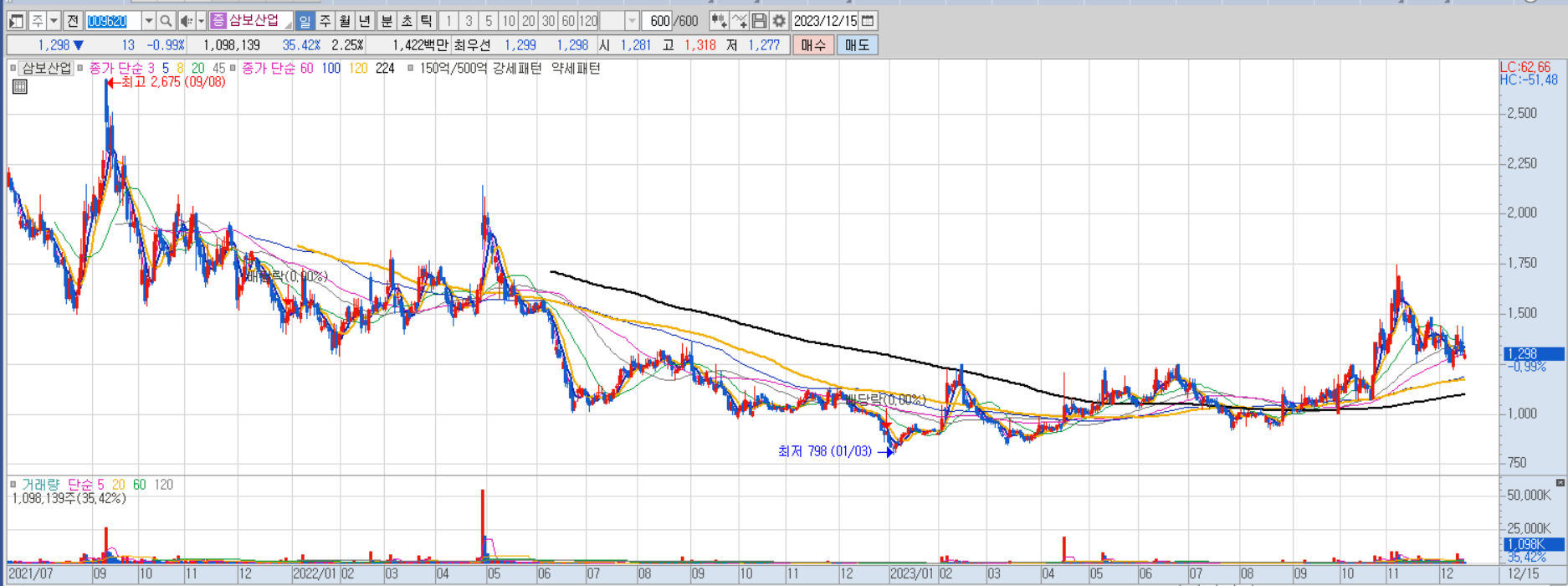Click the 150억/500억 indicator marker square
The height and width of the screenshot is (586, 1568).
pyautogui.click(x=411, y=68)
